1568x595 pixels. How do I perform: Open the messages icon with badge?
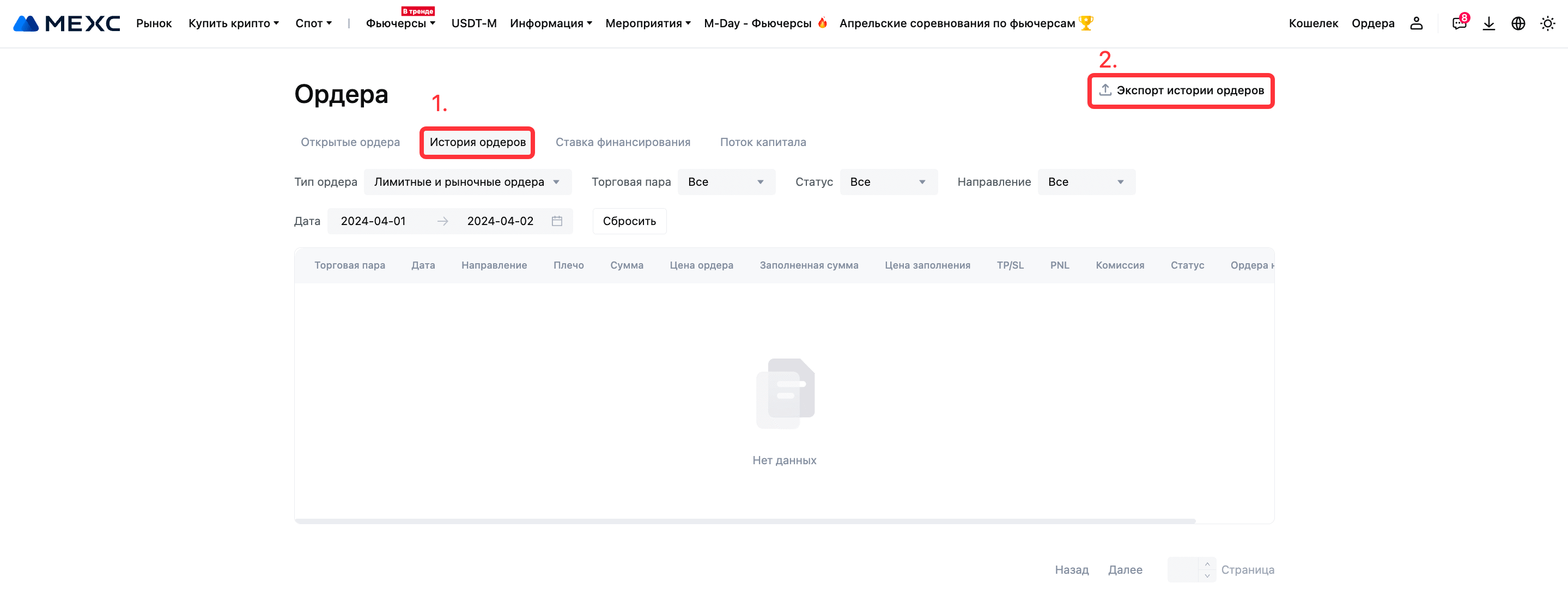[x=1458, y=23]
